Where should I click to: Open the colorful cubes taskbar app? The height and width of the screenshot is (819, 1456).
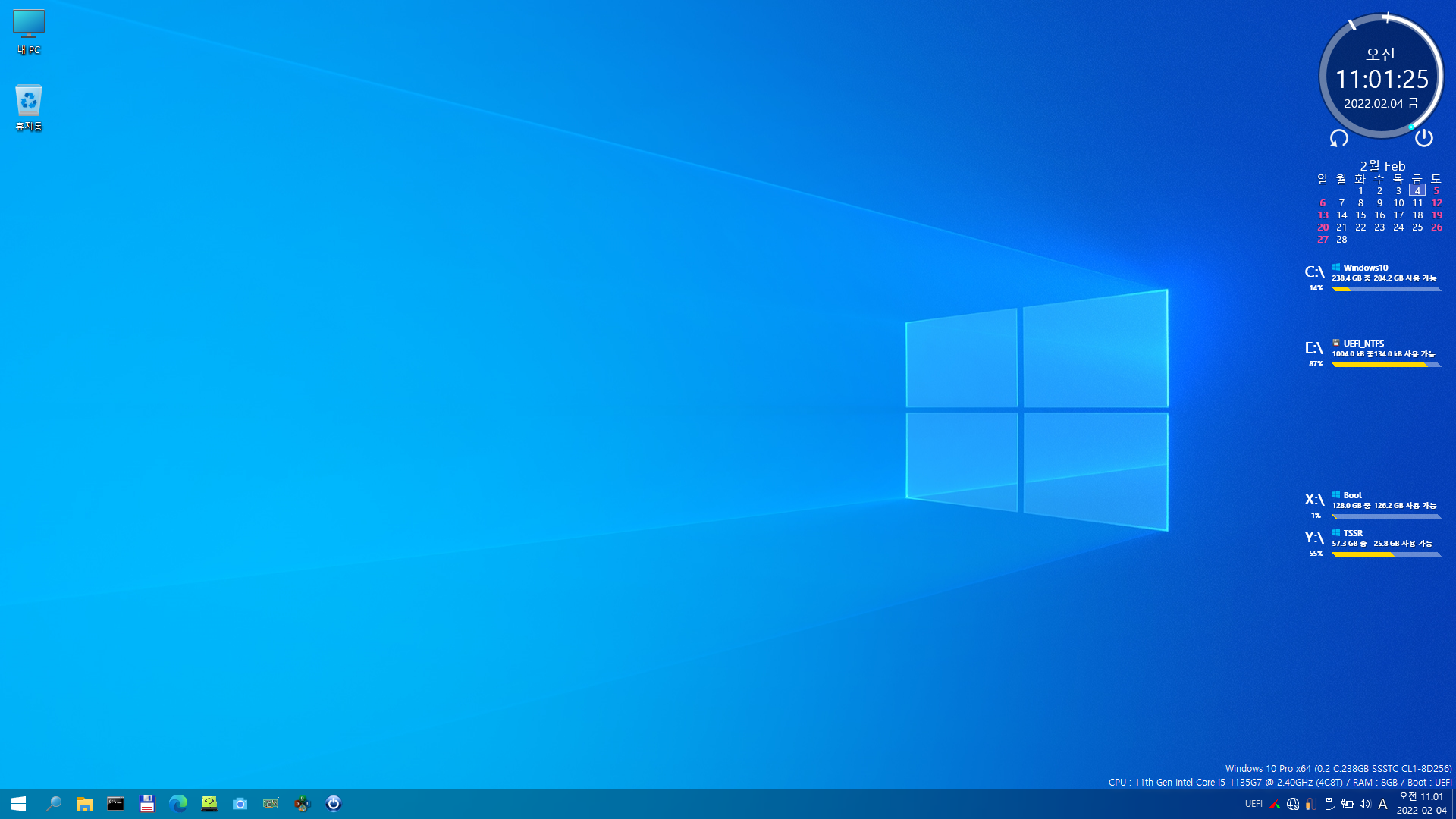[x=302, y=804]
